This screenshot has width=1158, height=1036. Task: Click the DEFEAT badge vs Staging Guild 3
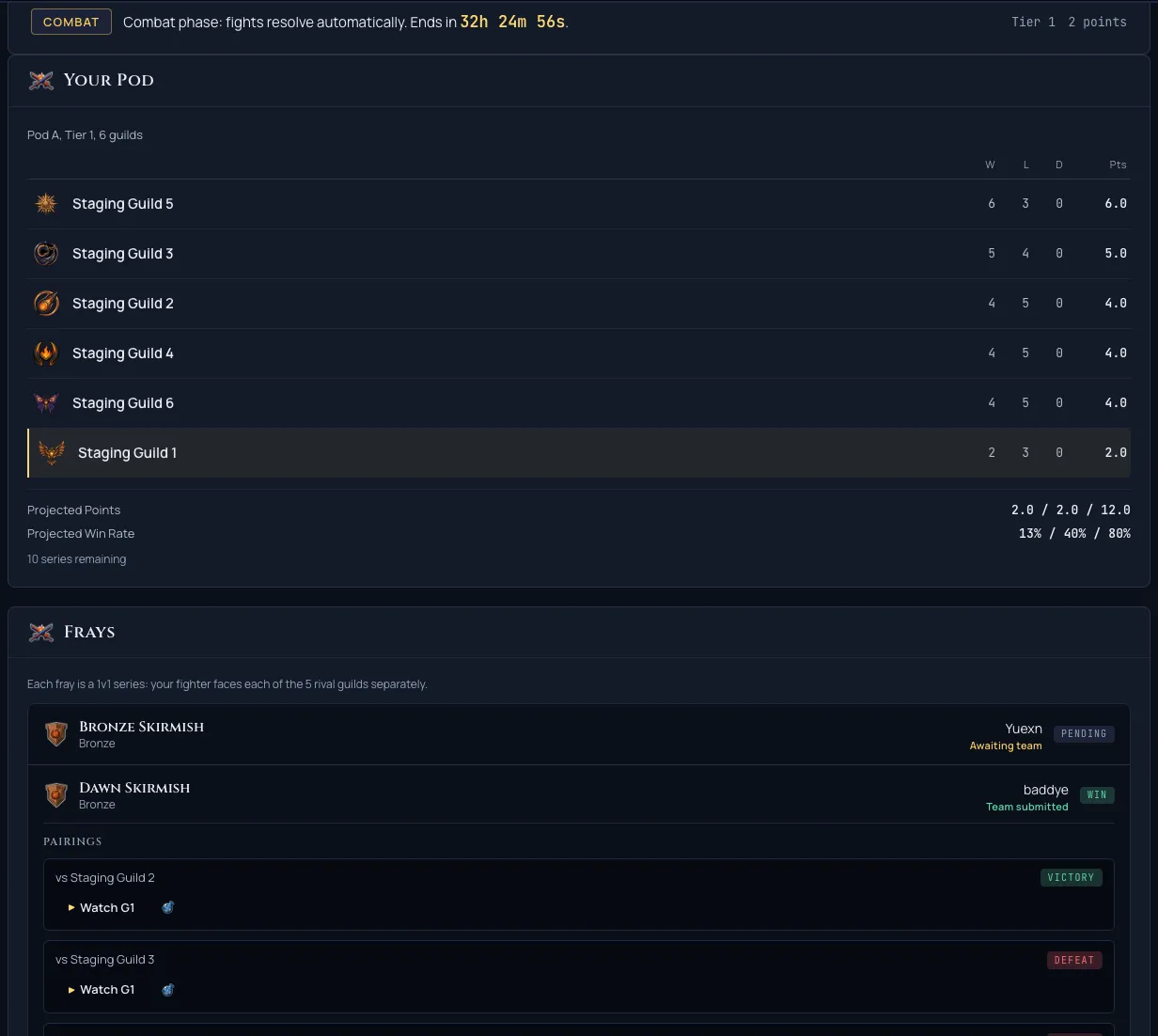1074,960
